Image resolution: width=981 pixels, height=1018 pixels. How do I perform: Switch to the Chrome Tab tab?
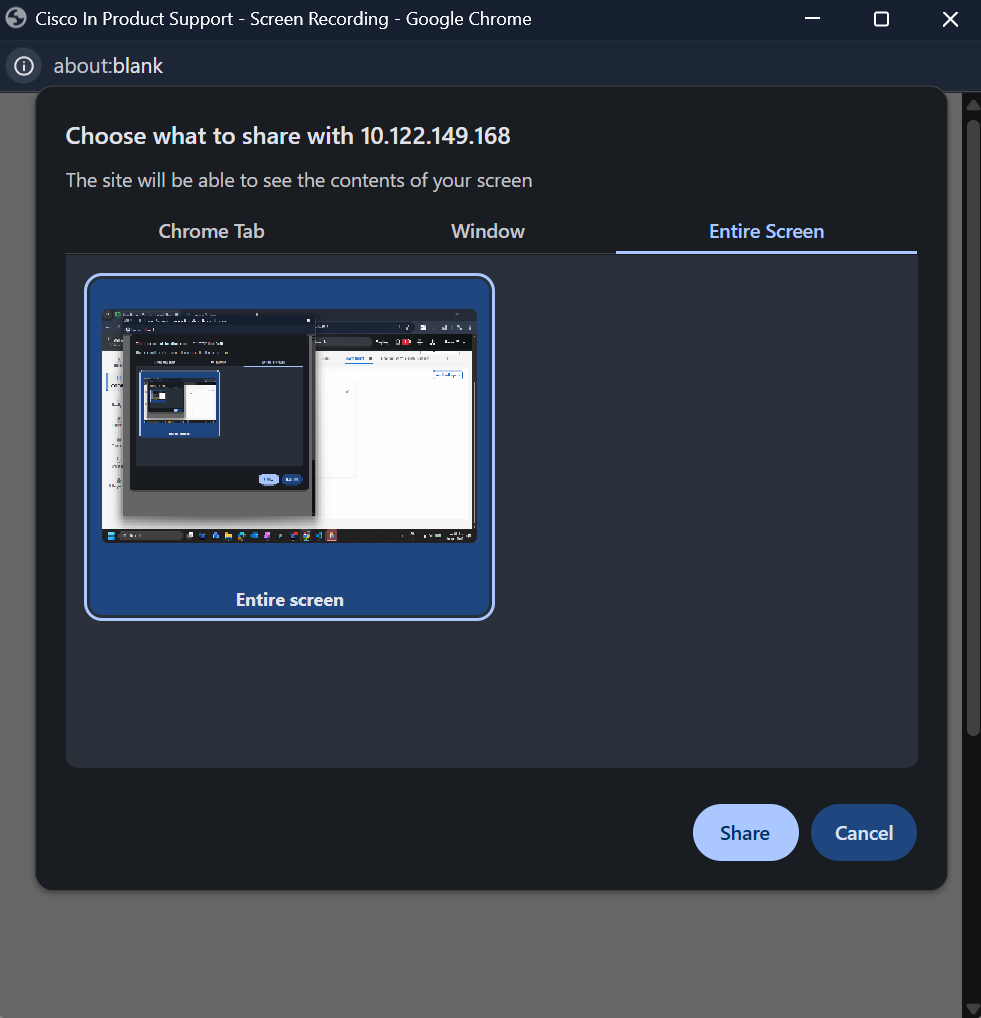(x=211, y=231)
